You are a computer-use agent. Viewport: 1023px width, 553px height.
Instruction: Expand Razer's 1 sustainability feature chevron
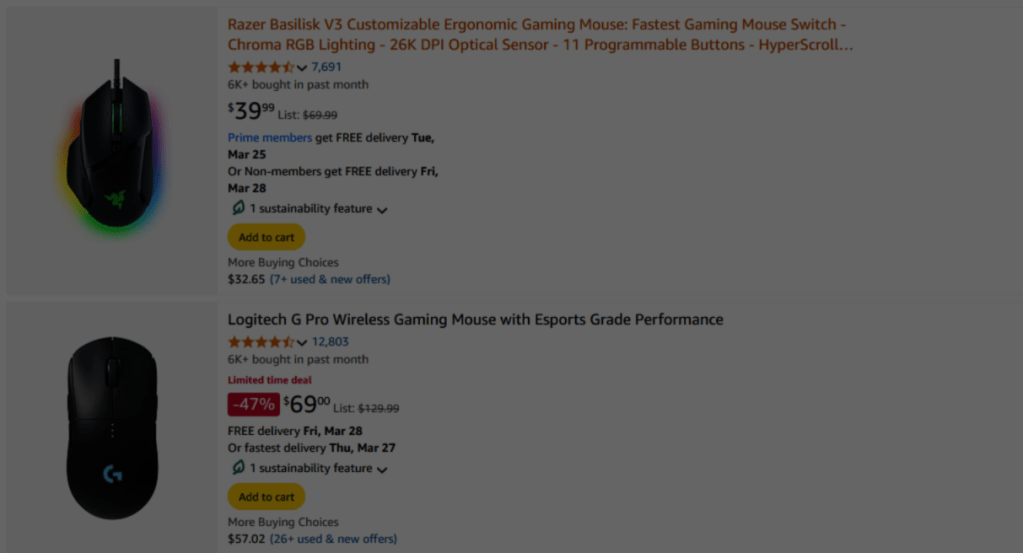point(382,210)
